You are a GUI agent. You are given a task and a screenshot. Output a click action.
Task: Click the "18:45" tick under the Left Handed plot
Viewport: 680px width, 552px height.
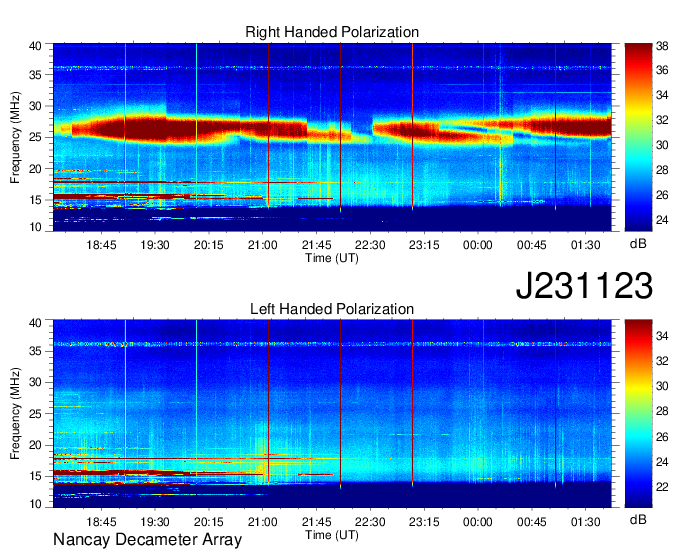101,522
